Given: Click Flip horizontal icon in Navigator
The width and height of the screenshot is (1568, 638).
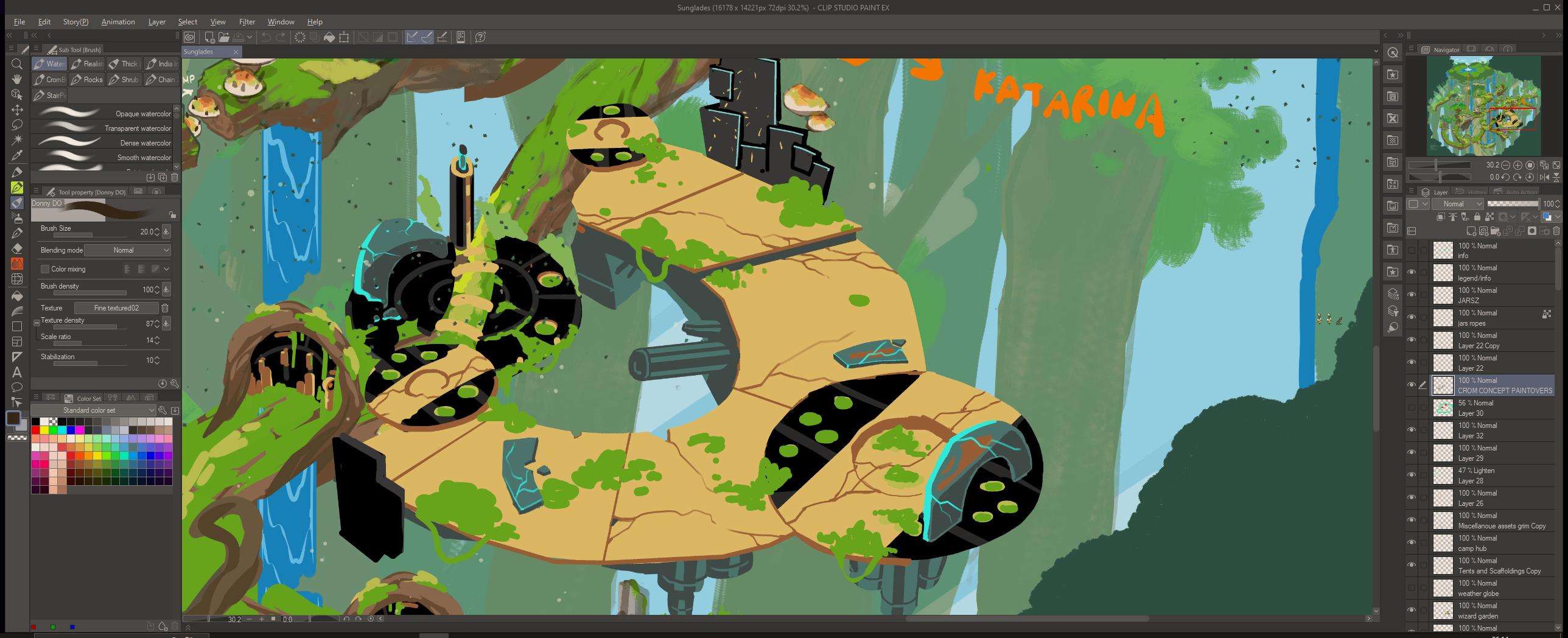Looking at the screenshot, I should coord(1544,177).
